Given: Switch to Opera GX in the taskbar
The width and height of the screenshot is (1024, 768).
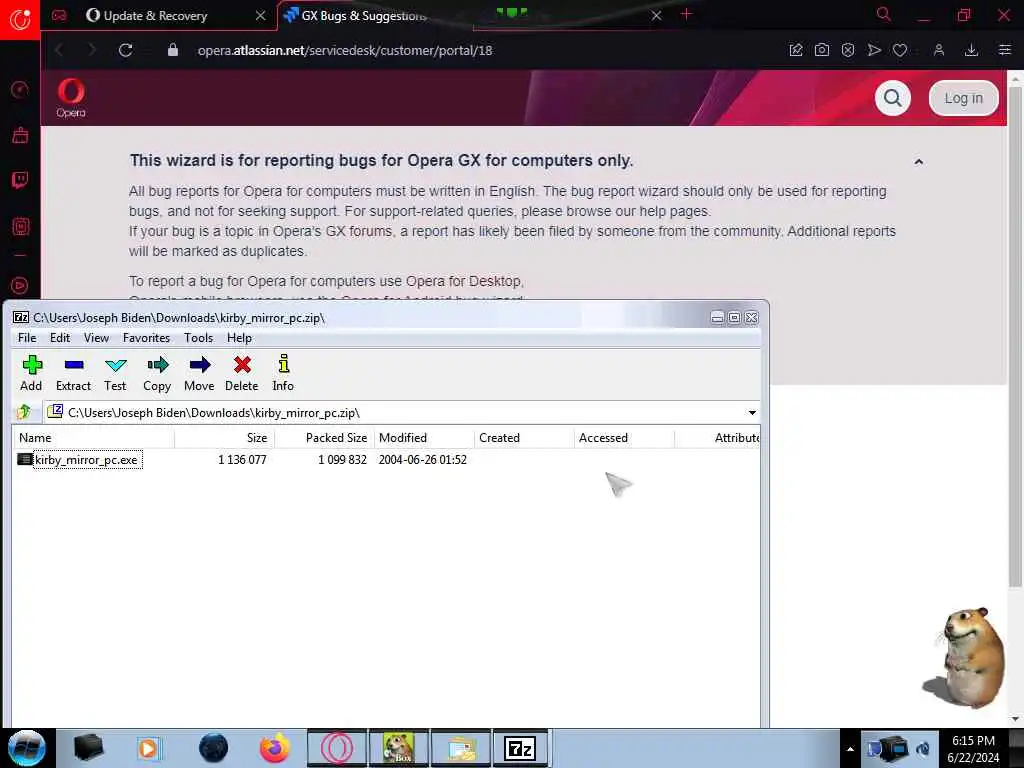Looking at the screenshot, I should pyautogui.click(x=336, y=748).
